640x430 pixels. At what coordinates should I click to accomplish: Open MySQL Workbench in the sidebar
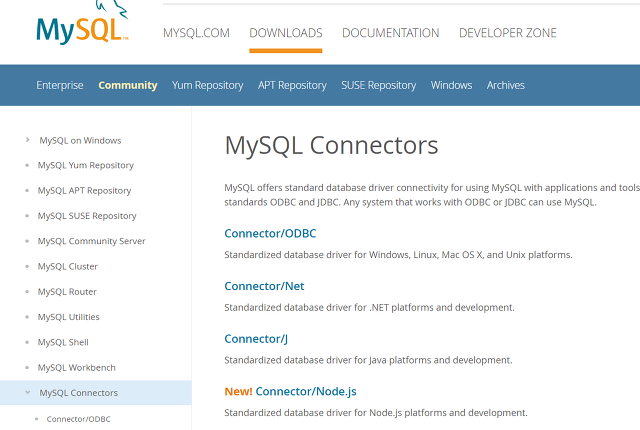pyautogui.click(x=77, y=368)
